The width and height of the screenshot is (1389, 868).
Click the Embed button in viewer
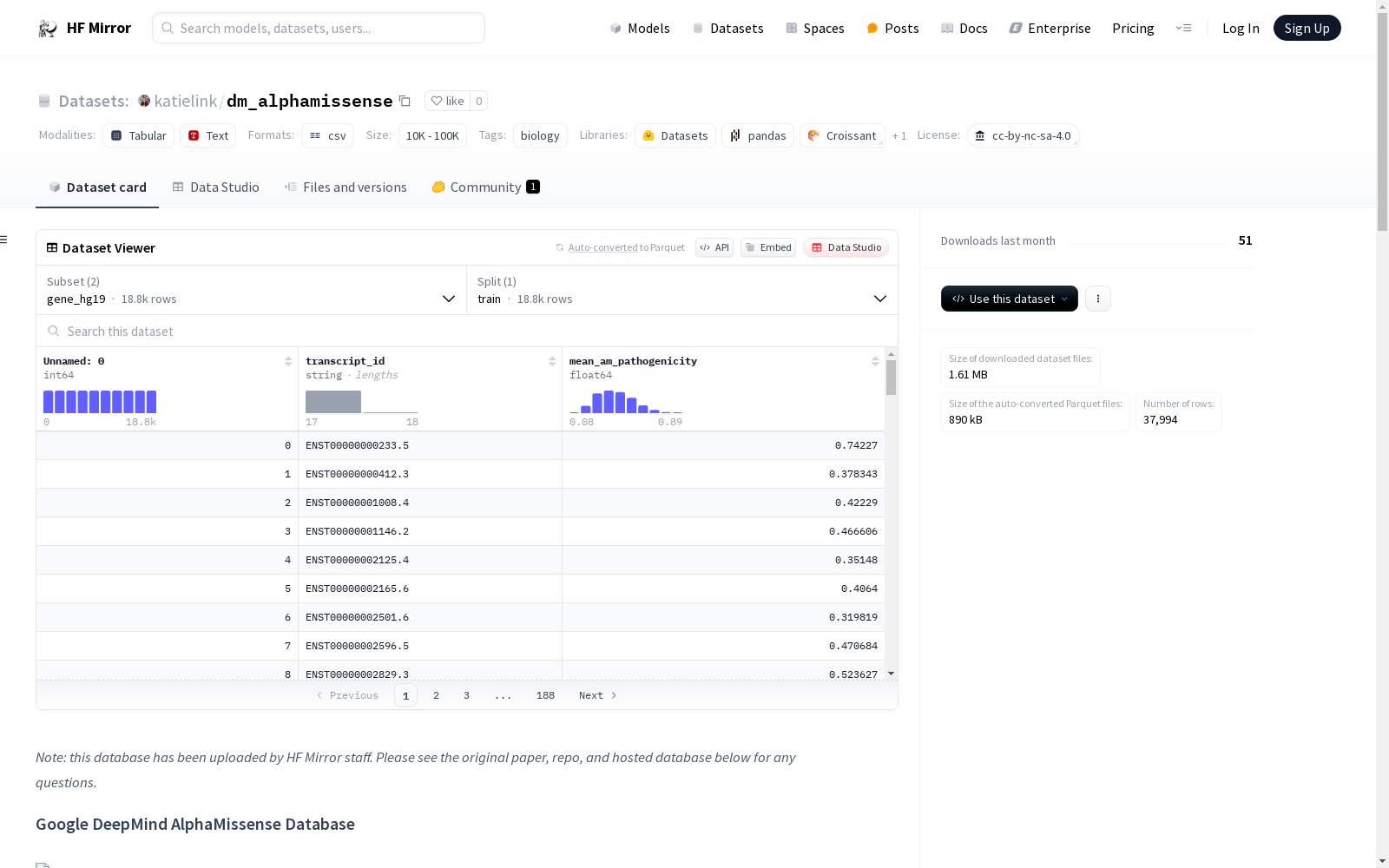[x=768, y=247]
